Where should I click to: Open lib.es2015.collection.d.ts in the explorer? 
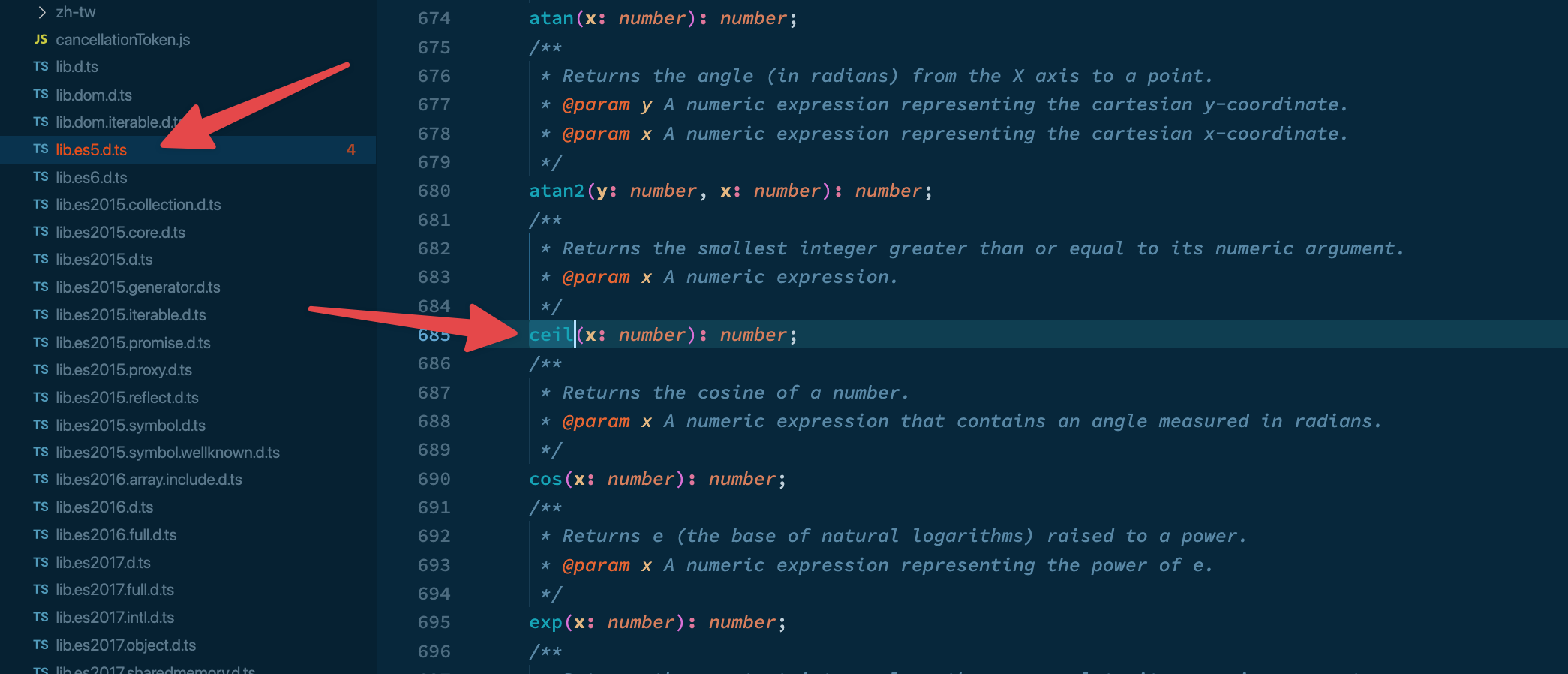click(x=138, y=205)
